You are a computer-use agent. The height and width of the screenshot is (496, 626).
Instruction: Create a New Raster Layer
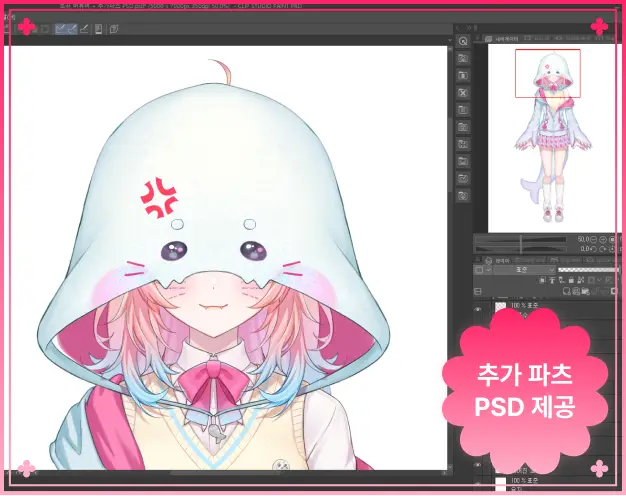tap(567, 292)
